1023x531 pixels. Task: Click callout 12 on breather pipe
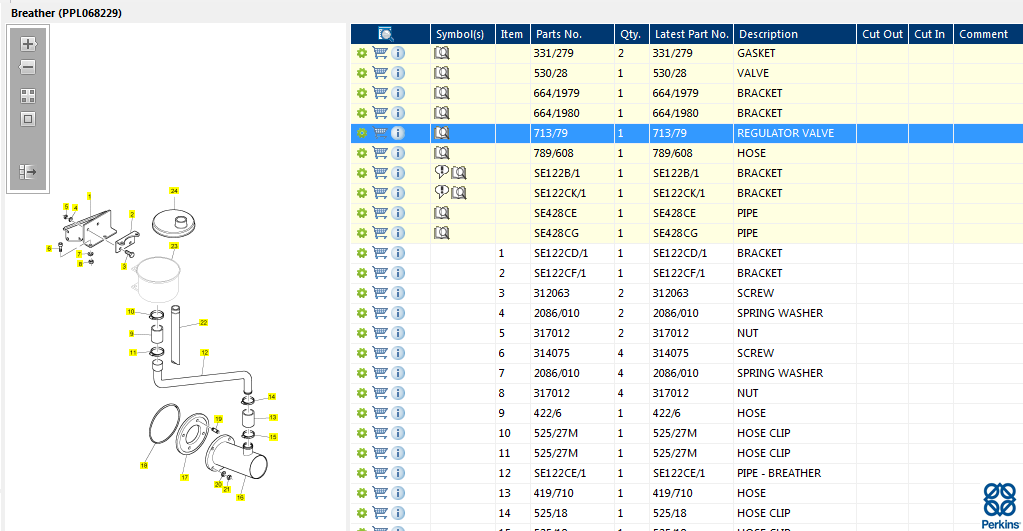[204, 352]
